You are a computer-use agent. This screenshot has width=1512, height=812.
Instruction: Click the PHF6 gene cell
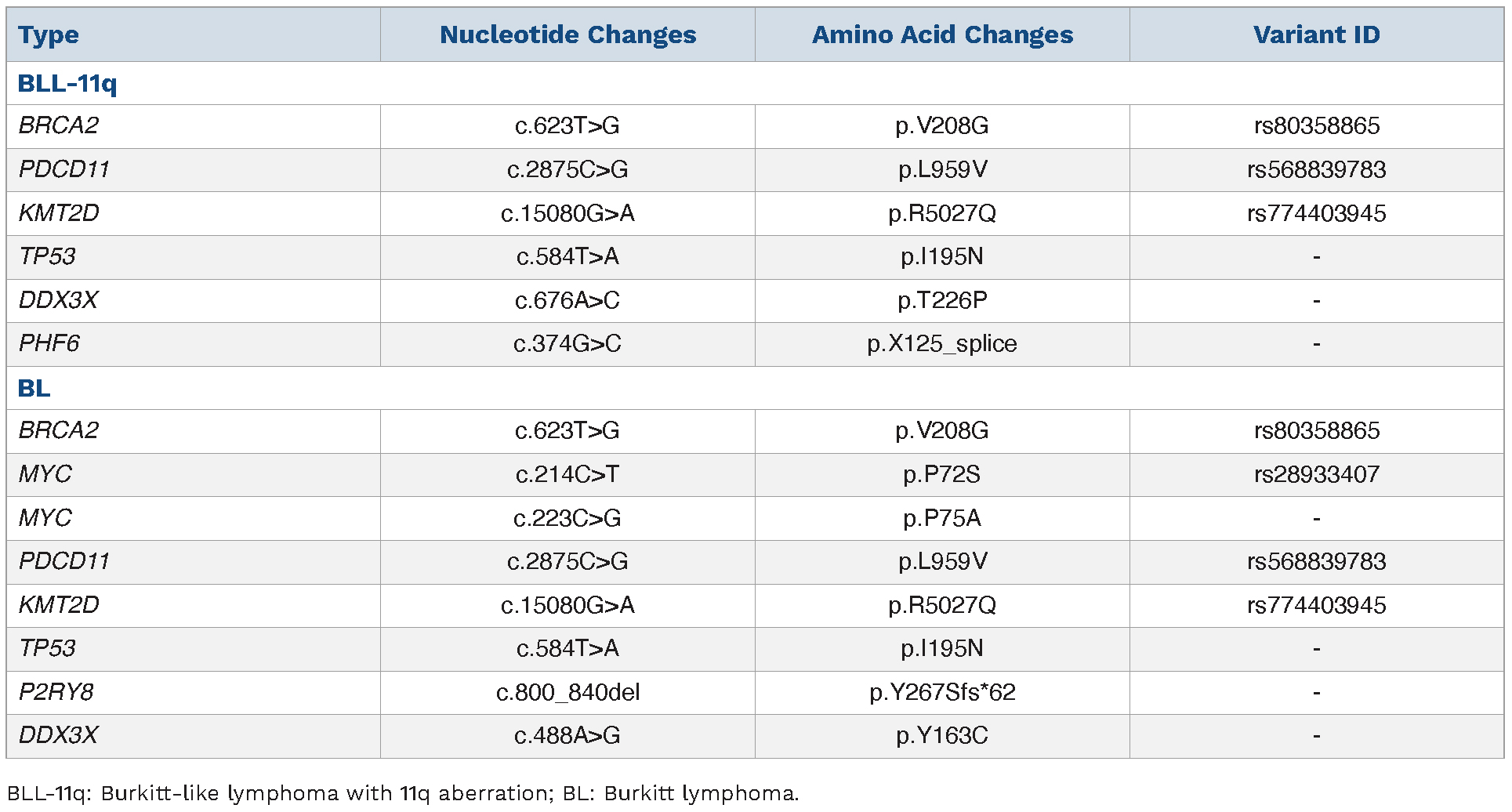click(x=49, y=344)
